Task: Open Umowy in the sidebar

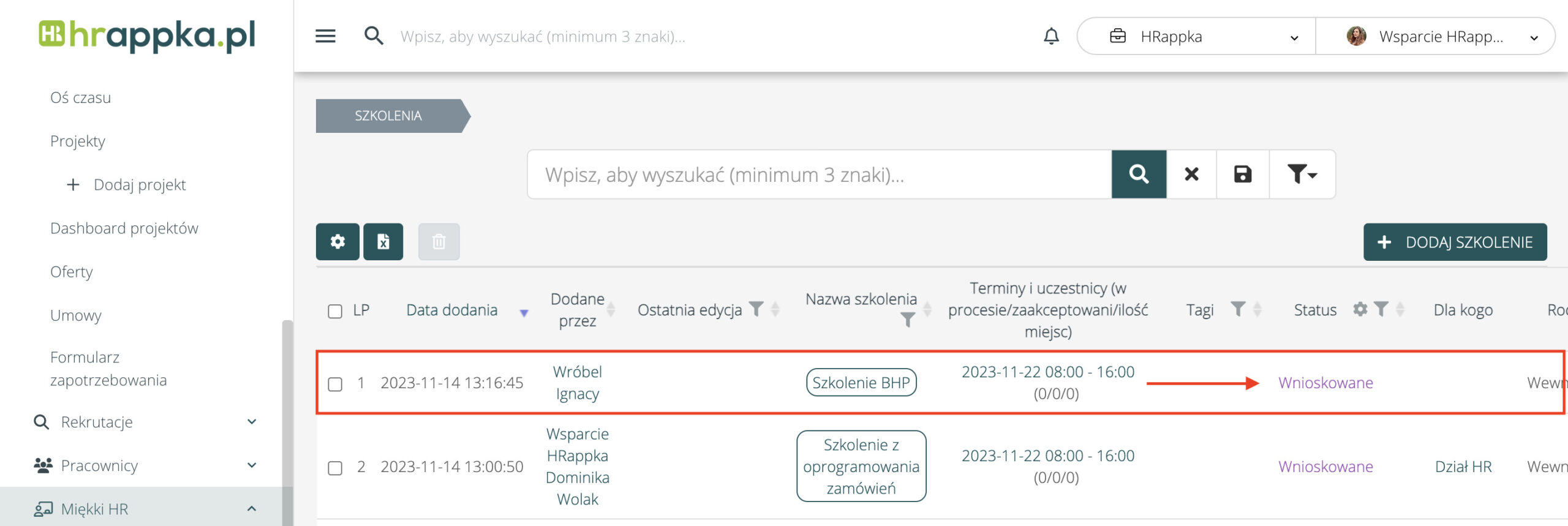Action: (76, 315)
